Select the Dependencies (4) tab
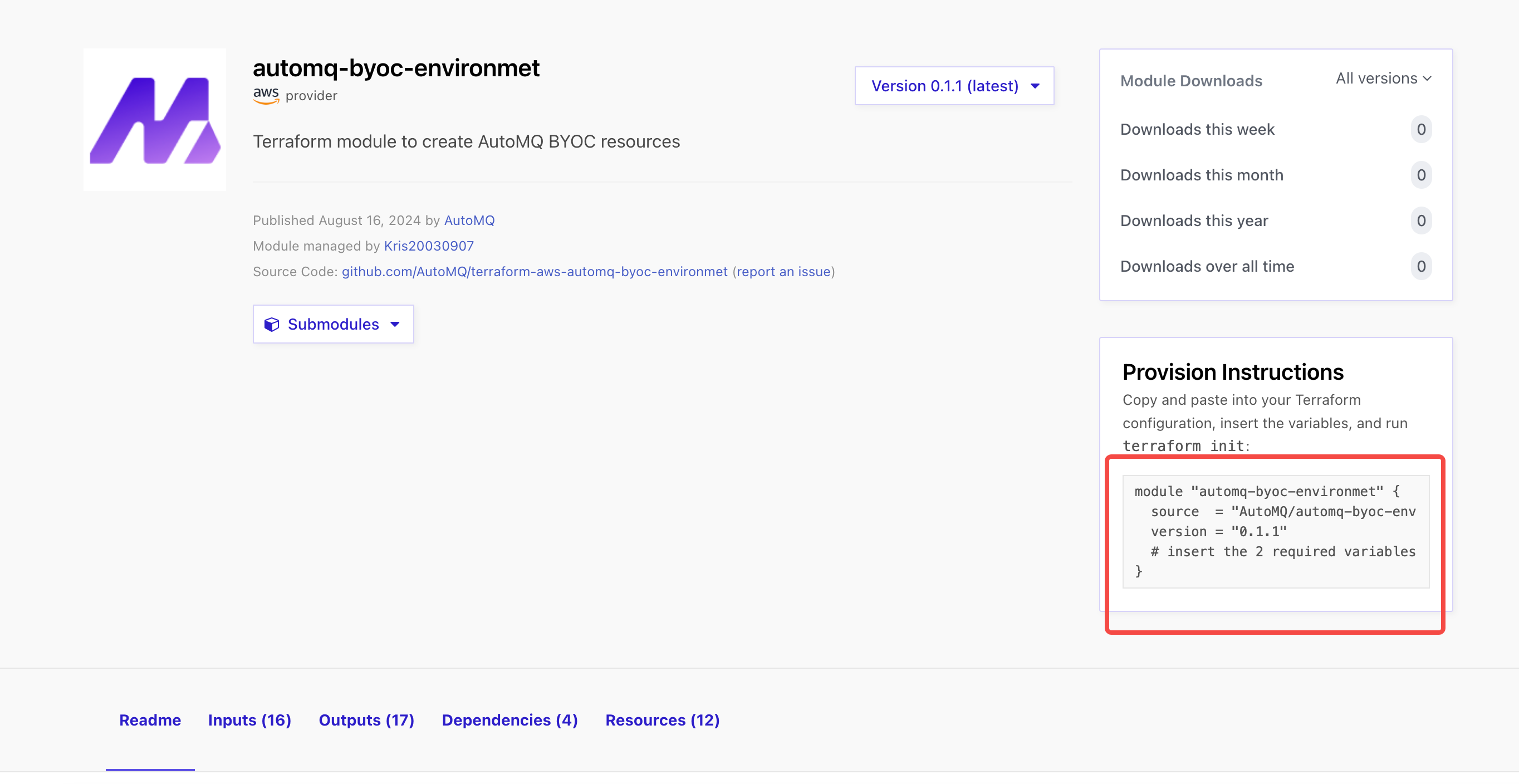Viewport: 1519px width, 784px height. point(509,720)
